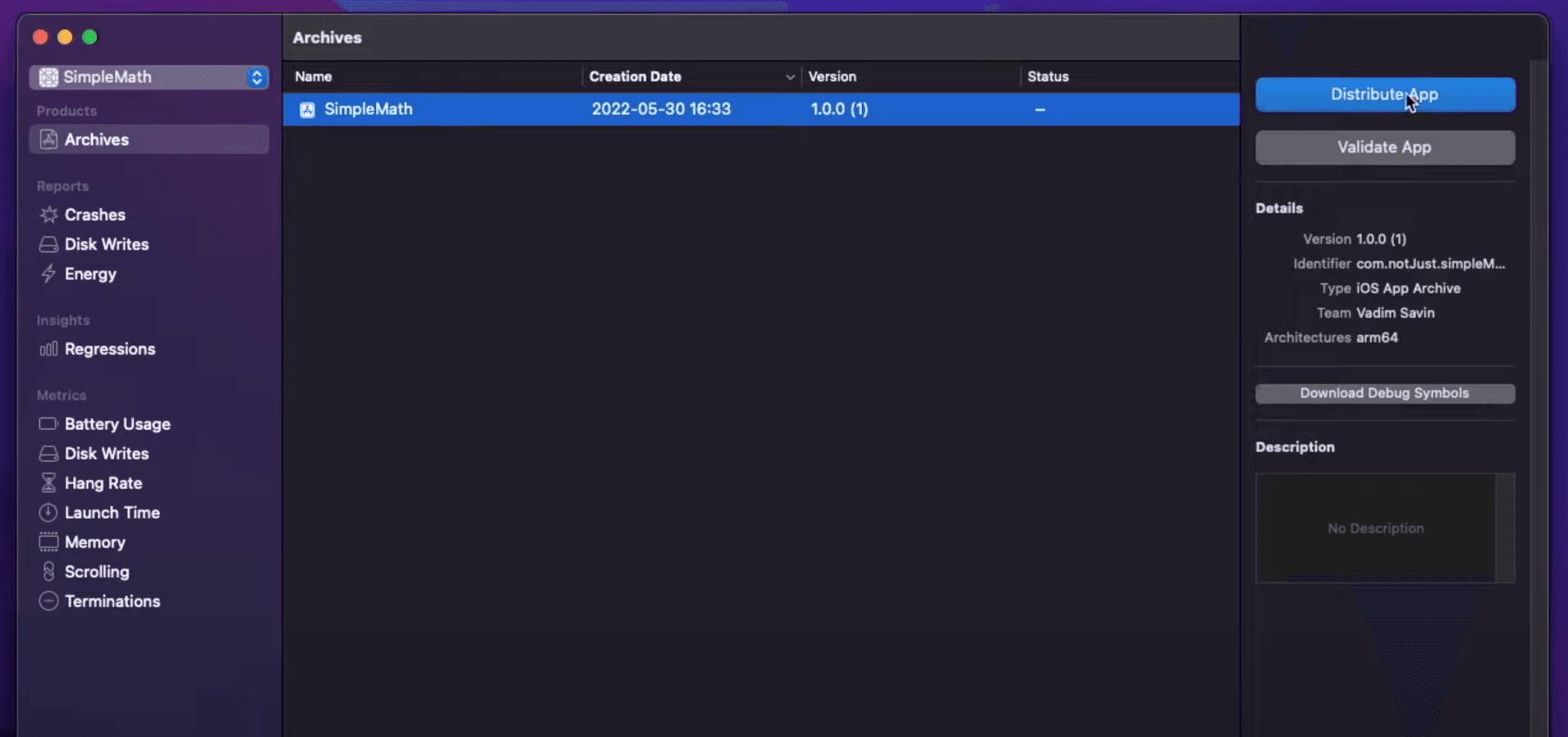Click the Validate App button
Image resolution: width=1568 pixels, height=737 pixels.
tap(1385, 148)
